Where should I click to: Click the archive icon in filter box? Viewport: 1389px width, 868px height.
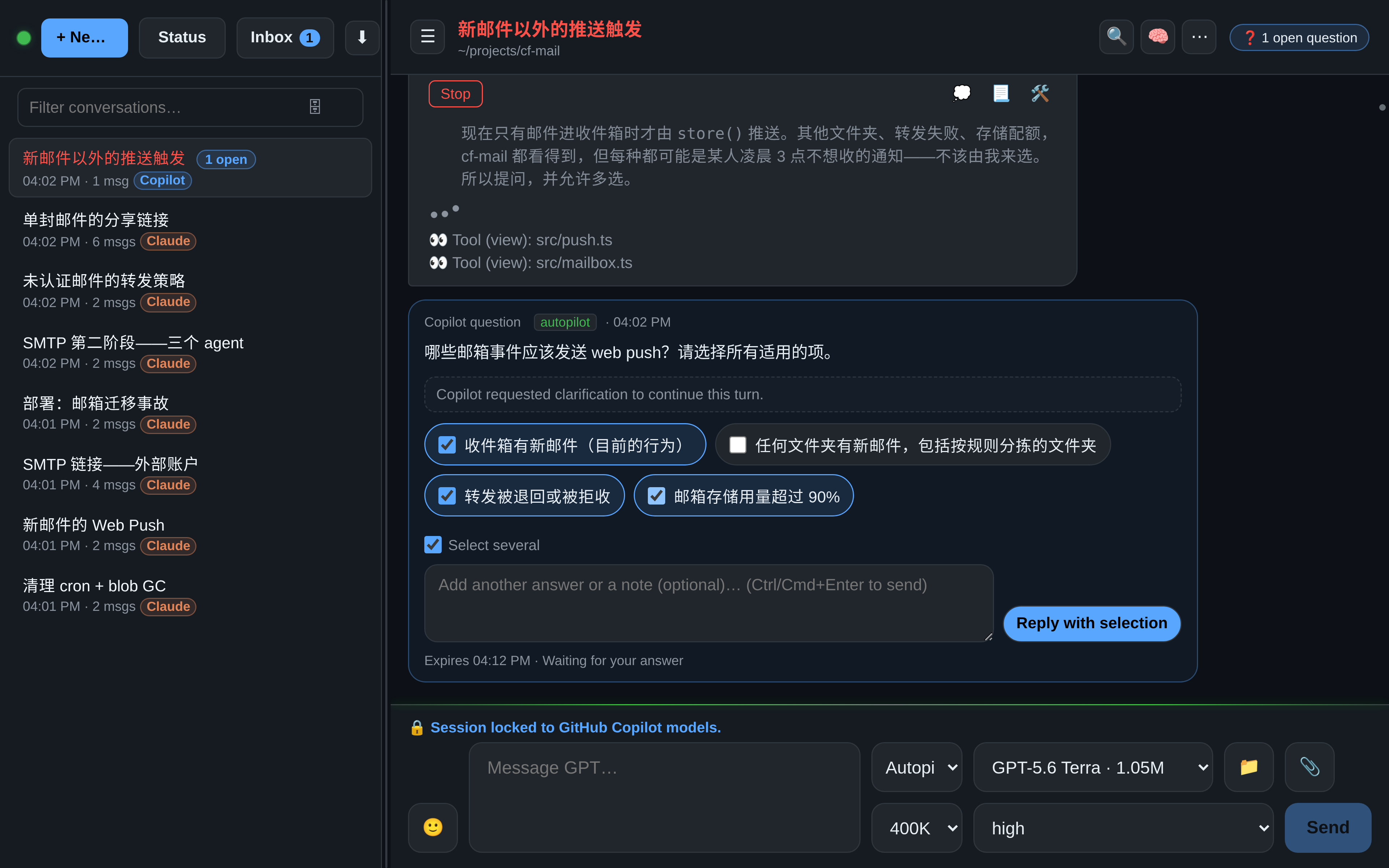315,107
